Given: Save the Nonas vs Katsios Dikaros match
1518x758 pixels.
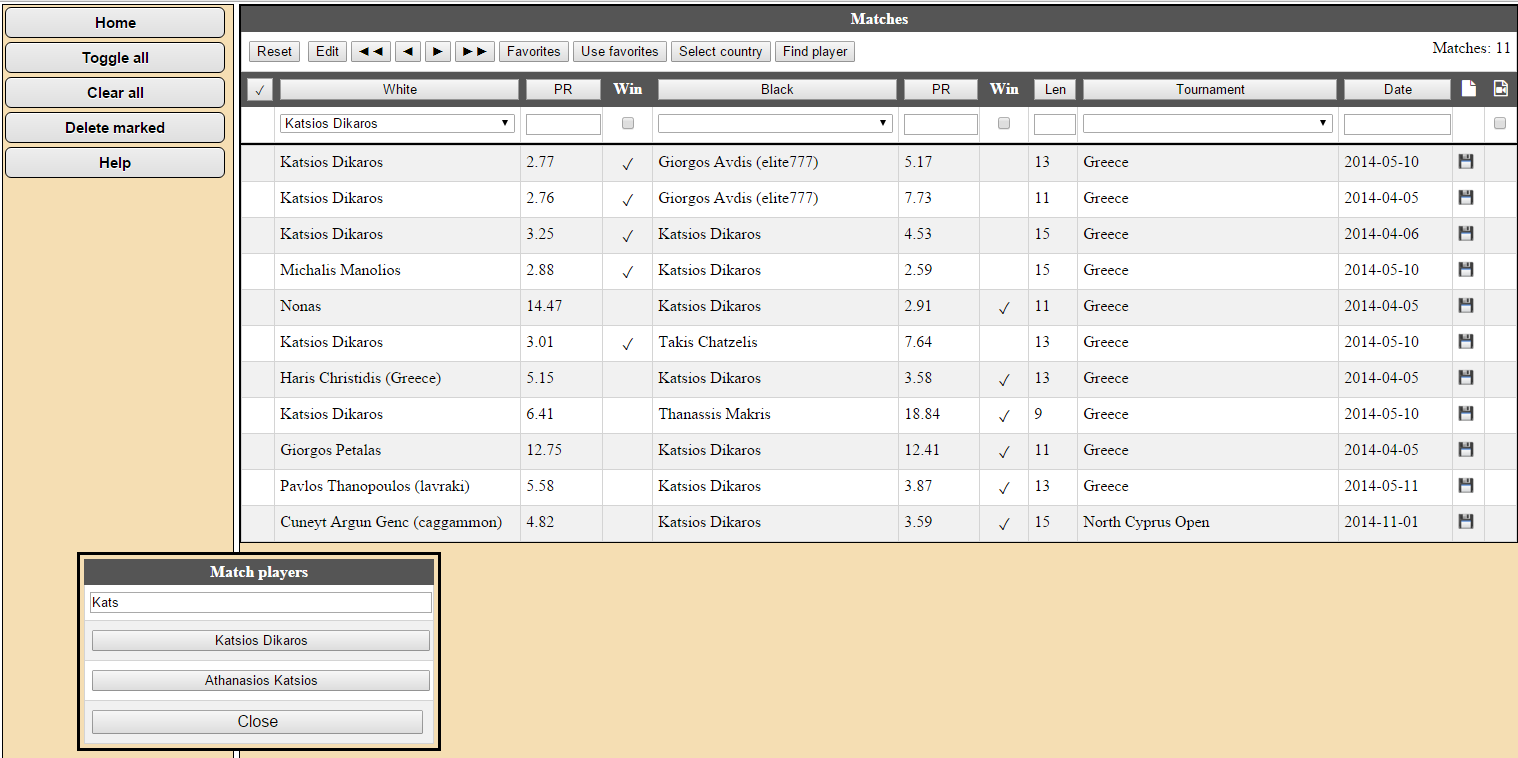Looking at the screenshot, I should [x=1466, y=306].
